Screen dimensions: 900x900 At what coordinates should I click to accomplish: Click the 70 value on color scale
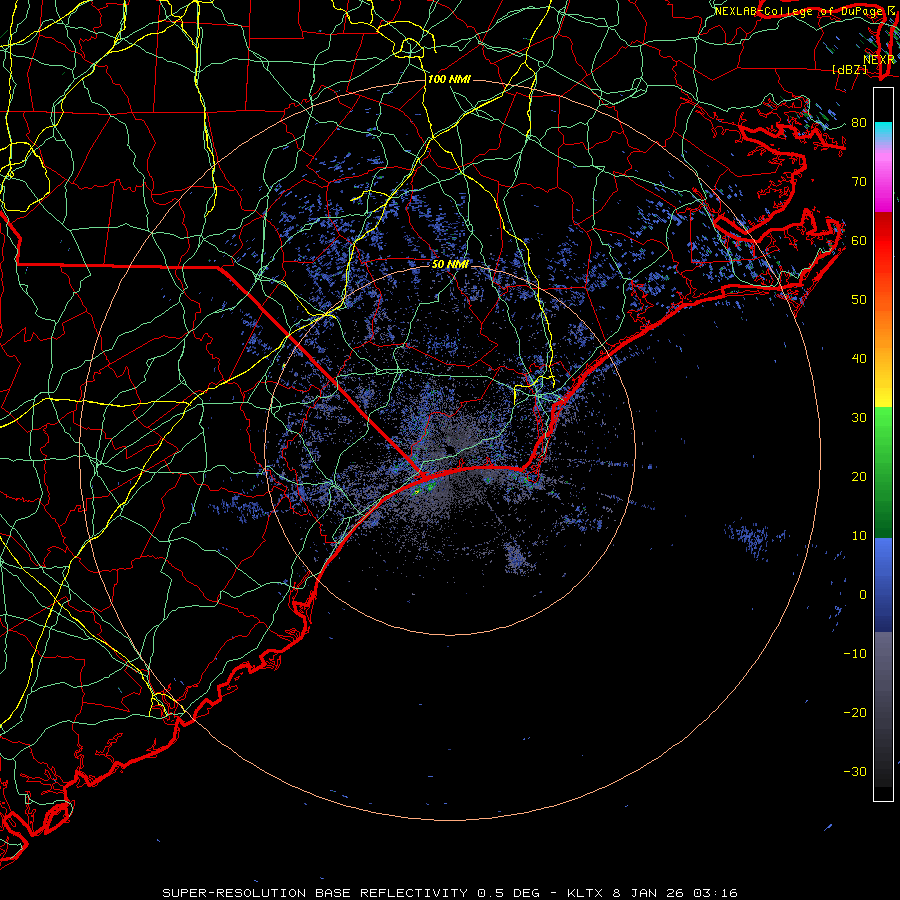[x=859, y=181]
